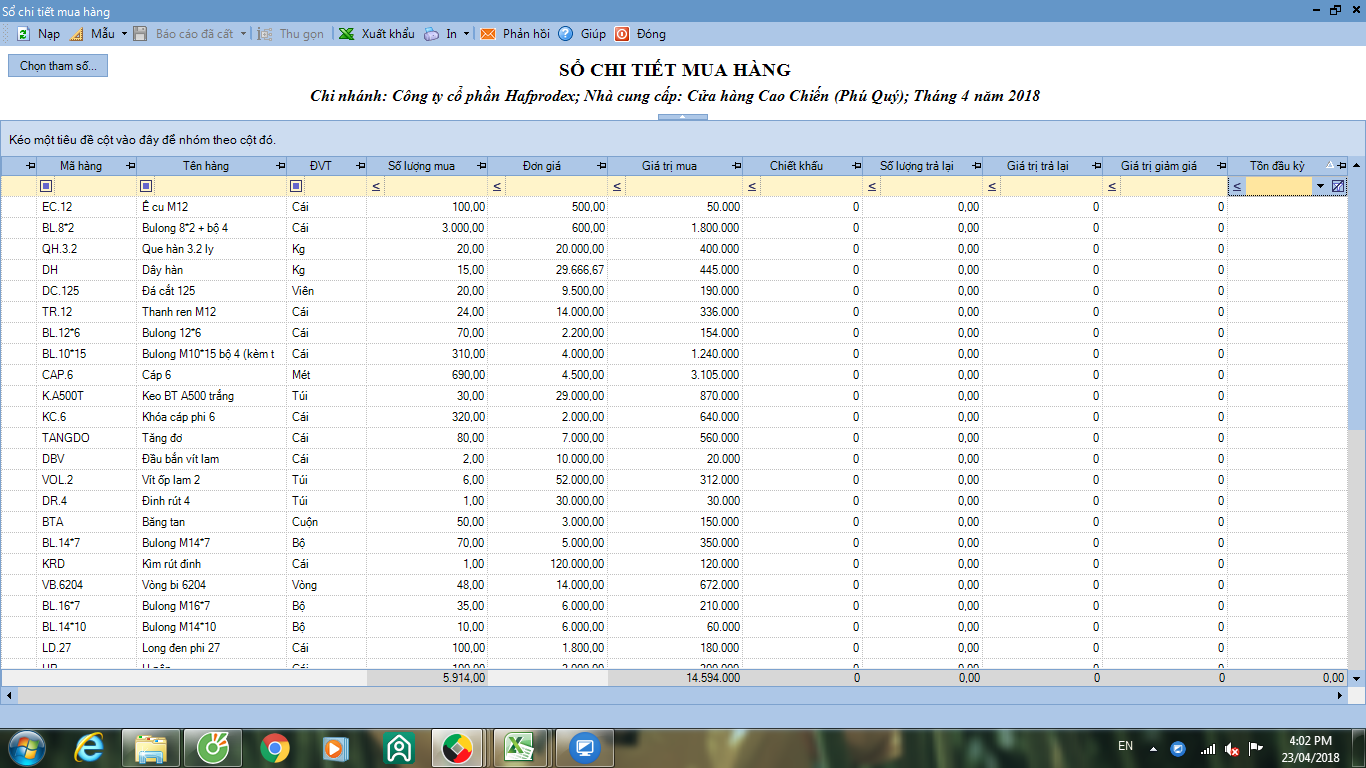This screenshot has width=1366, height=768.
Task: Reload data with the Nạp icon
Action: [x=23, y=33]
